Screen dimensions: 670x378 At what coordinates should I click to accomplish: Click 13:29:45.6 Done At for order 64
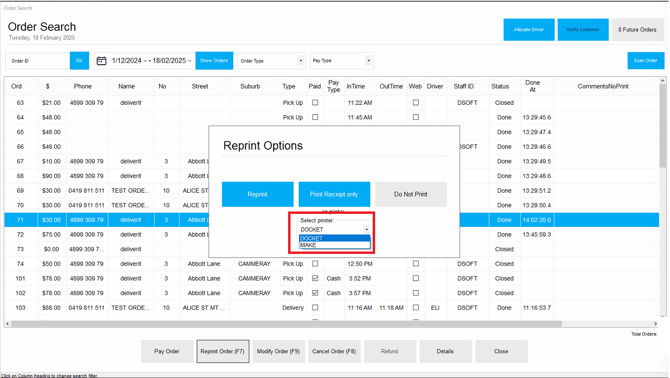tap(537, 117)
